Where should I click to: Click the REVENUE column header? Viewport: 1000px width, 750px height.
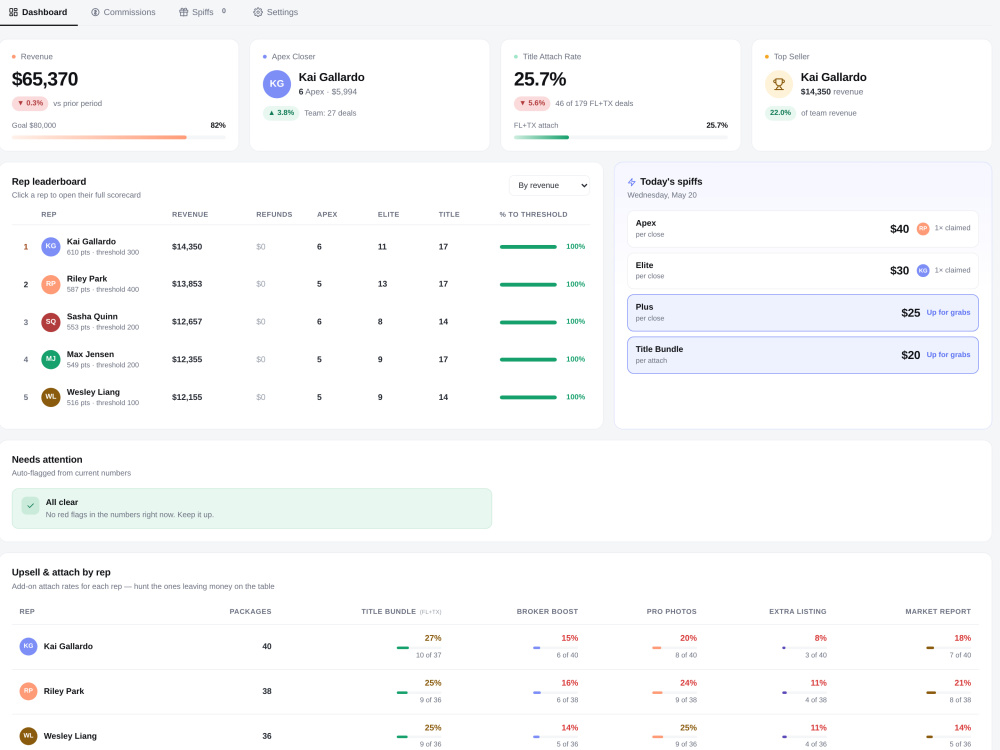pos(190,214)
